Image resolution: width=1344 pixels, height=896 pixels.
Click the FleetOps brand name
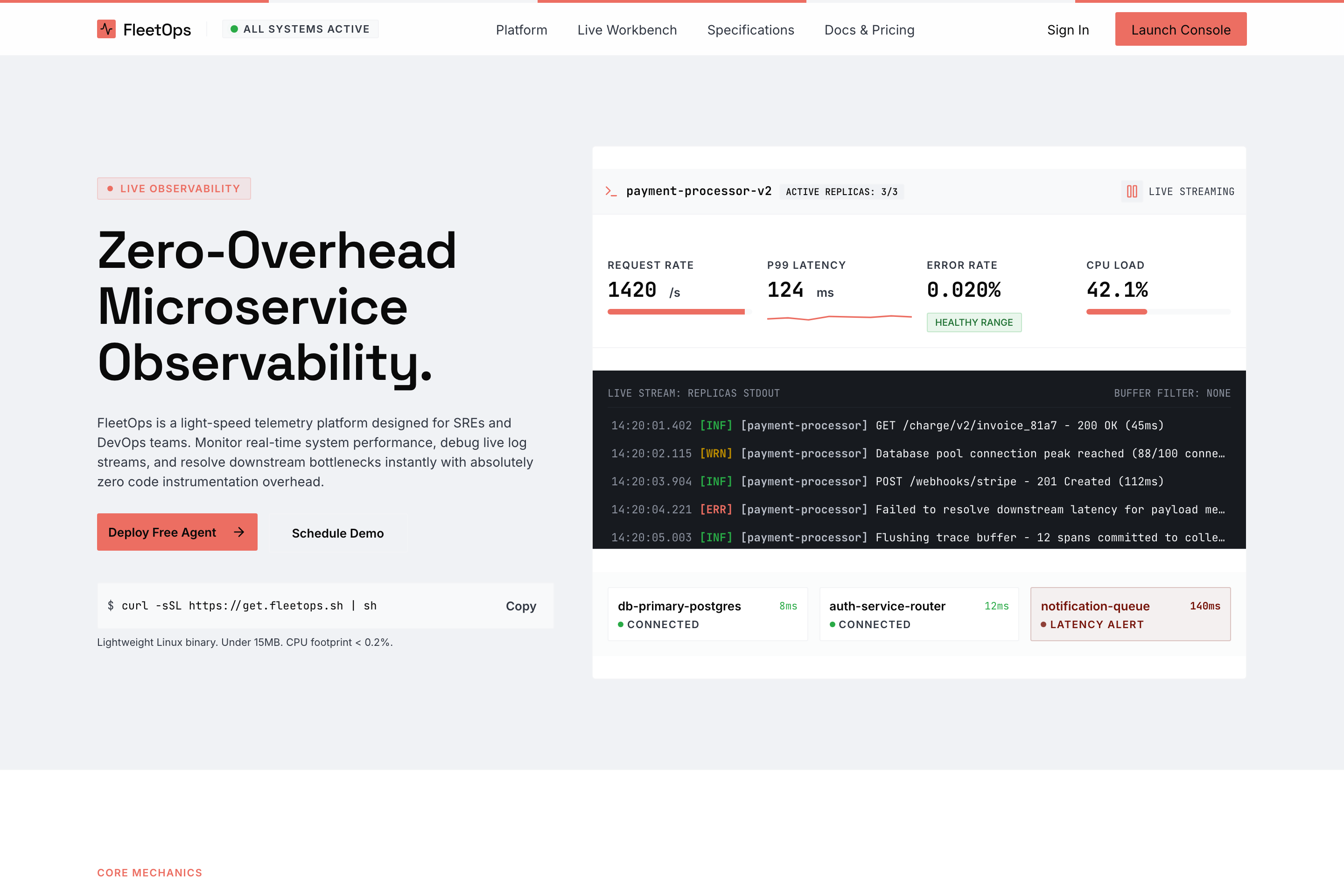pos(157,30)
